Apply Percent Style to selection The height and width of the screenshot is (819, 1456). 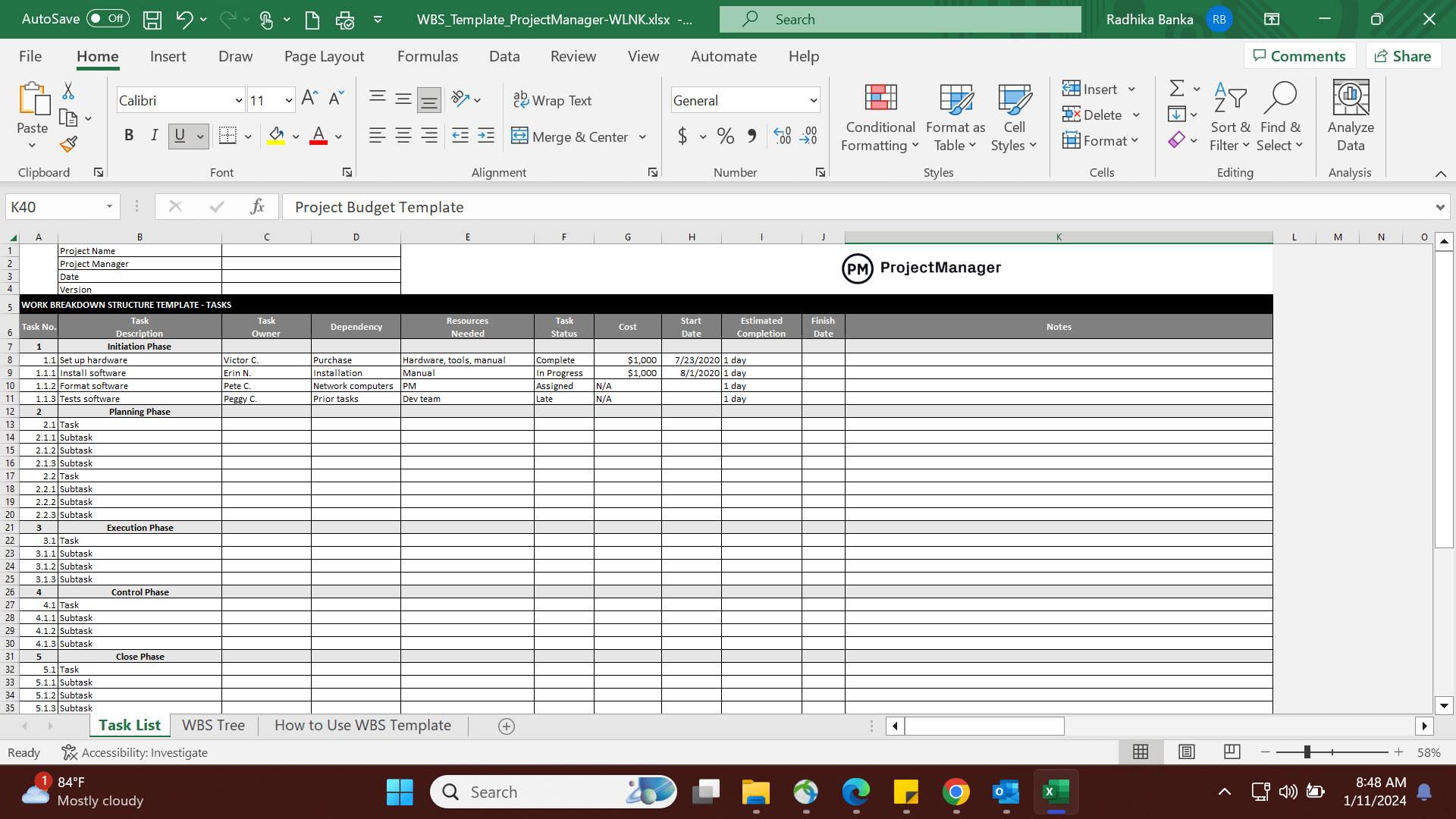(x=724, y=136)
